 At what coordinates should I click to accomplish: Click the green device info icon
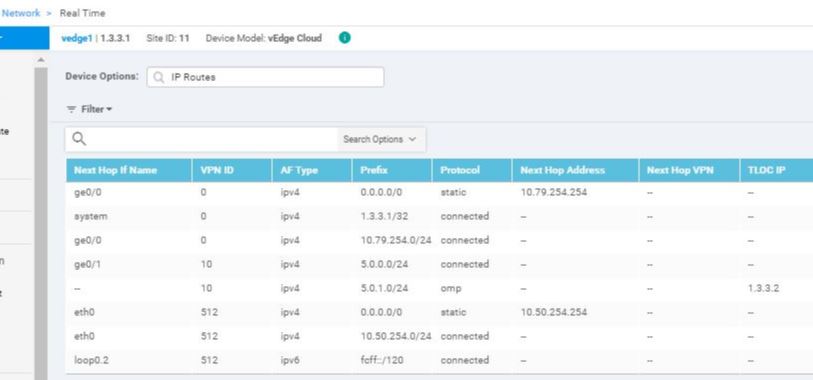tap(345, 38)
